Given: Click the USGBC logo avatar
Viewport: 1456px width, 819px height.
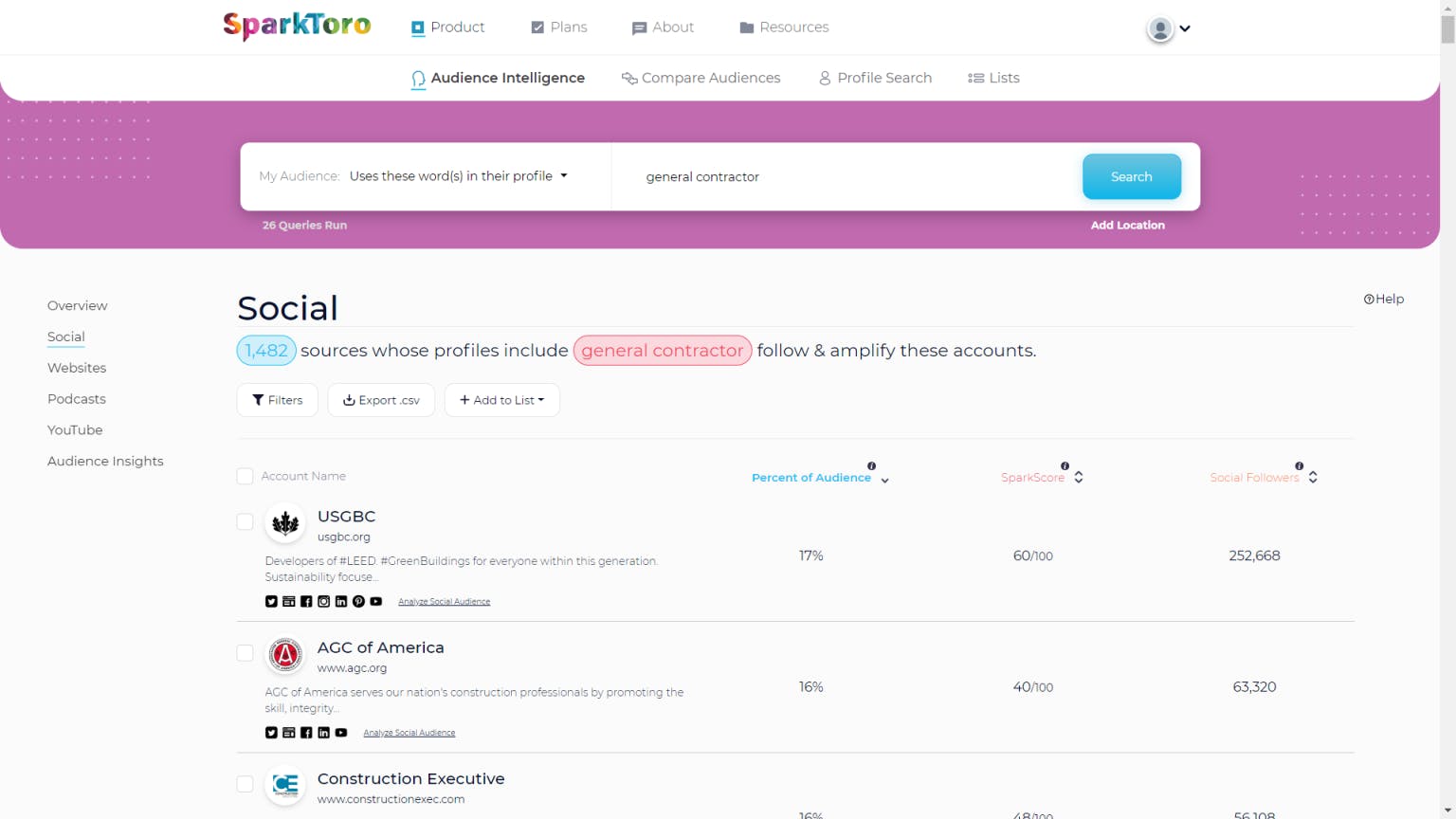Looking at the screenshot, I should click(x=285, y=523).
